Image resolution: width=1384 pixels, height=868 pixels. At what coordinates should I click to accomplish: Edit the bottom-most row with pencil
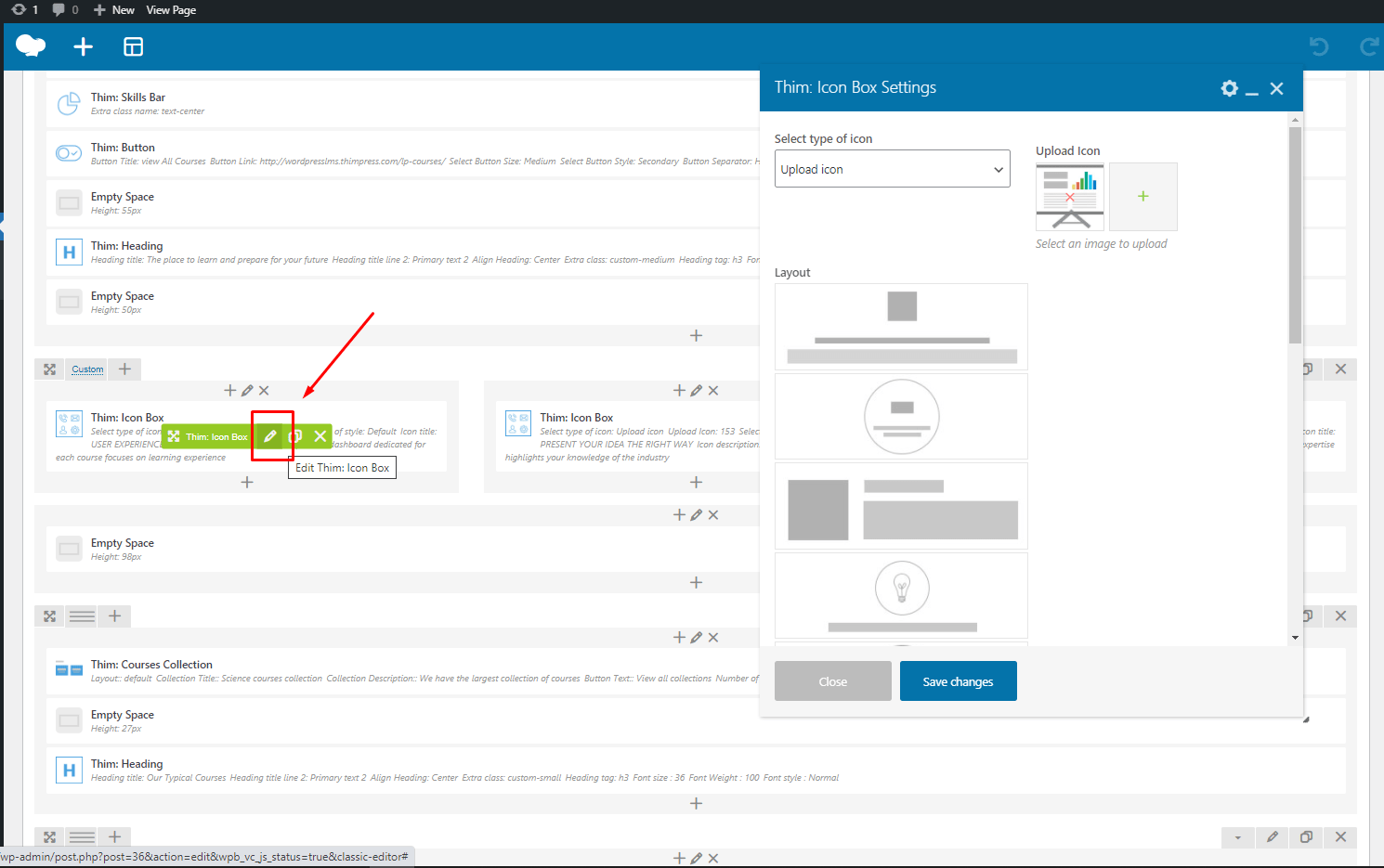click(x=1273, y=837)
